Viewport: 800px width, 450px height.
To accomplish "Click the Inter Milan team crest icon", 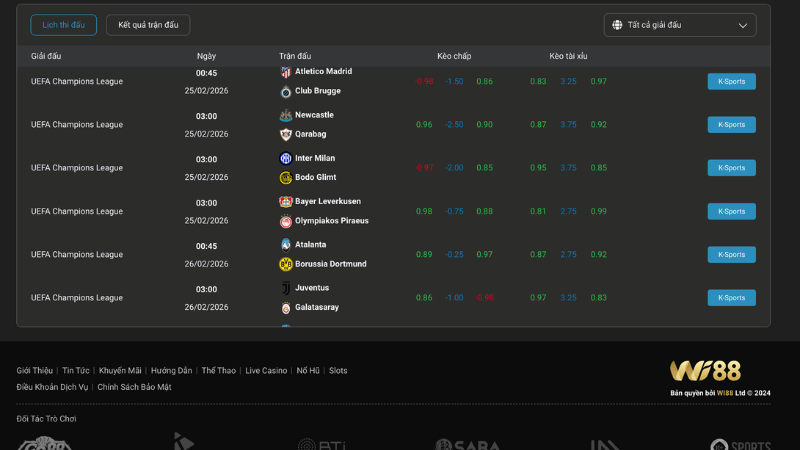I will coord(285,158).
